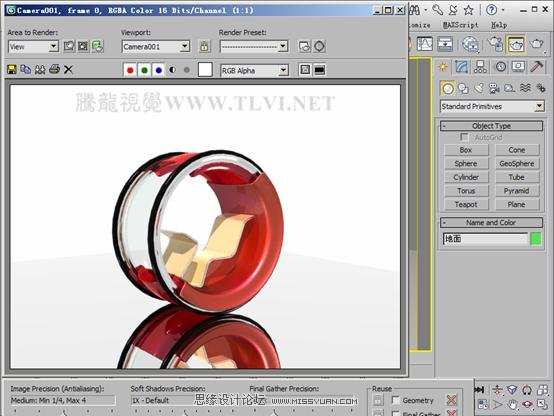Image resolution: width=554 pixels, height=416 pixels.
Task: Open Rendered Frame Window teapot icon
Action: point(516,44)
